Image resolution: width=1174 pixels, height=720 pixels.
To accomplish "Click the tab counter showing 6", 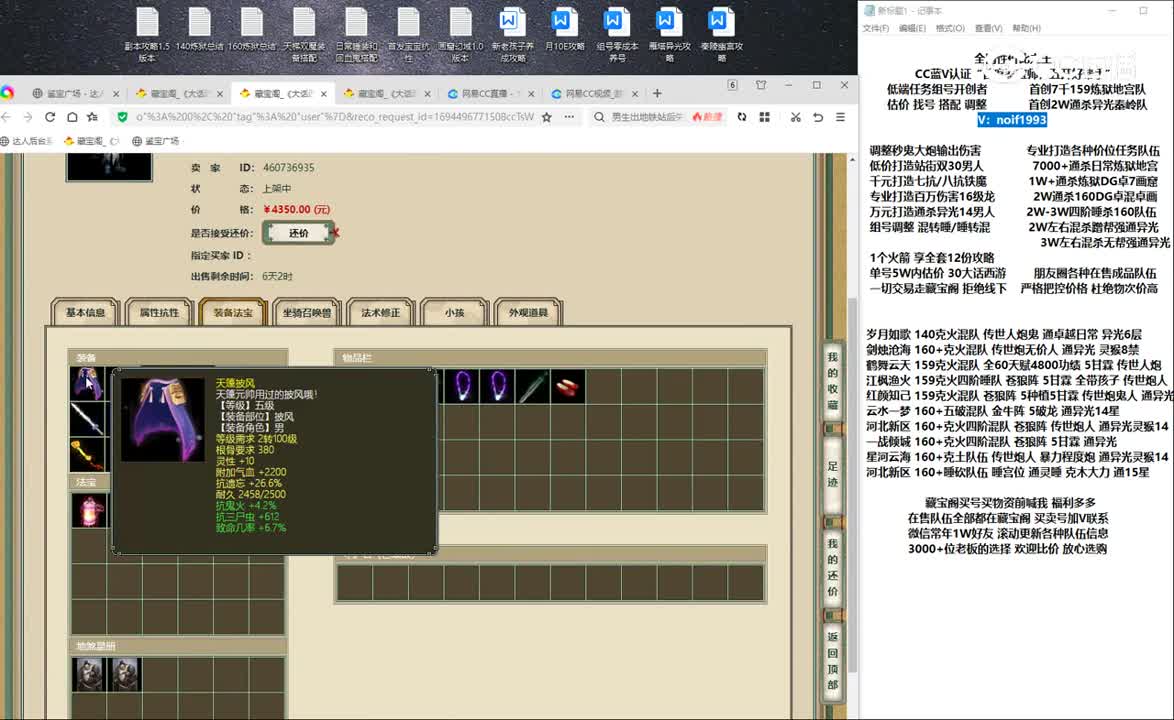I will click(x=732, y=85).
